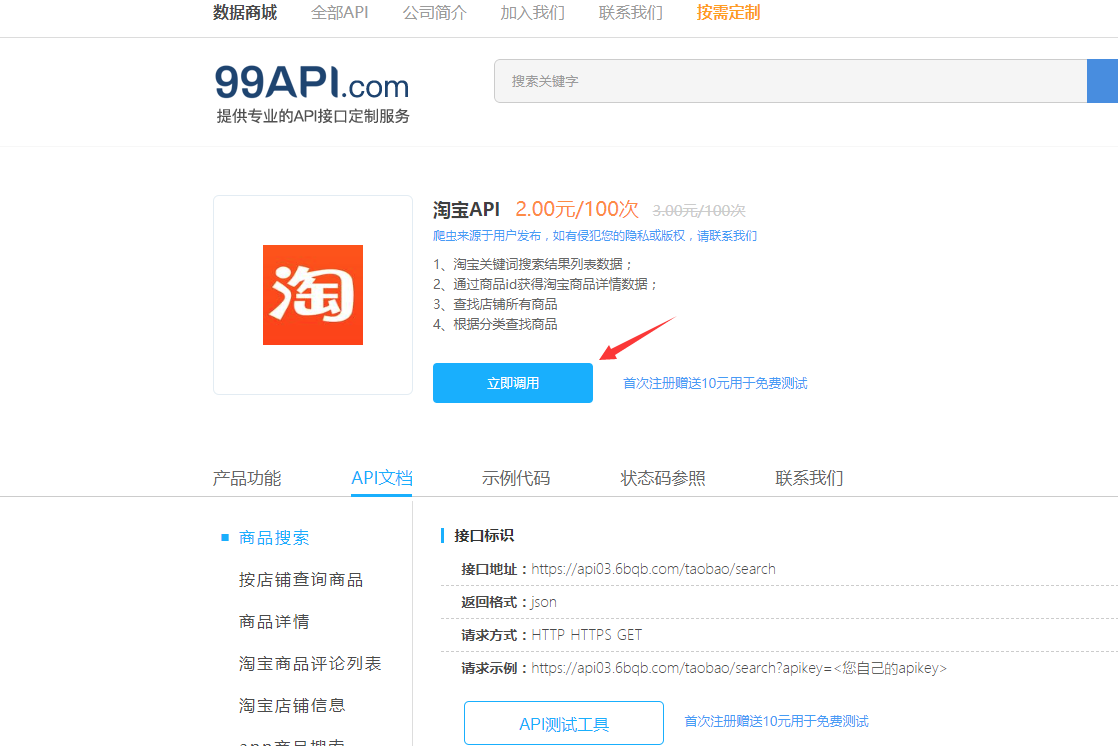
Task: Click the 99API.com site logo
Action: 312,83
